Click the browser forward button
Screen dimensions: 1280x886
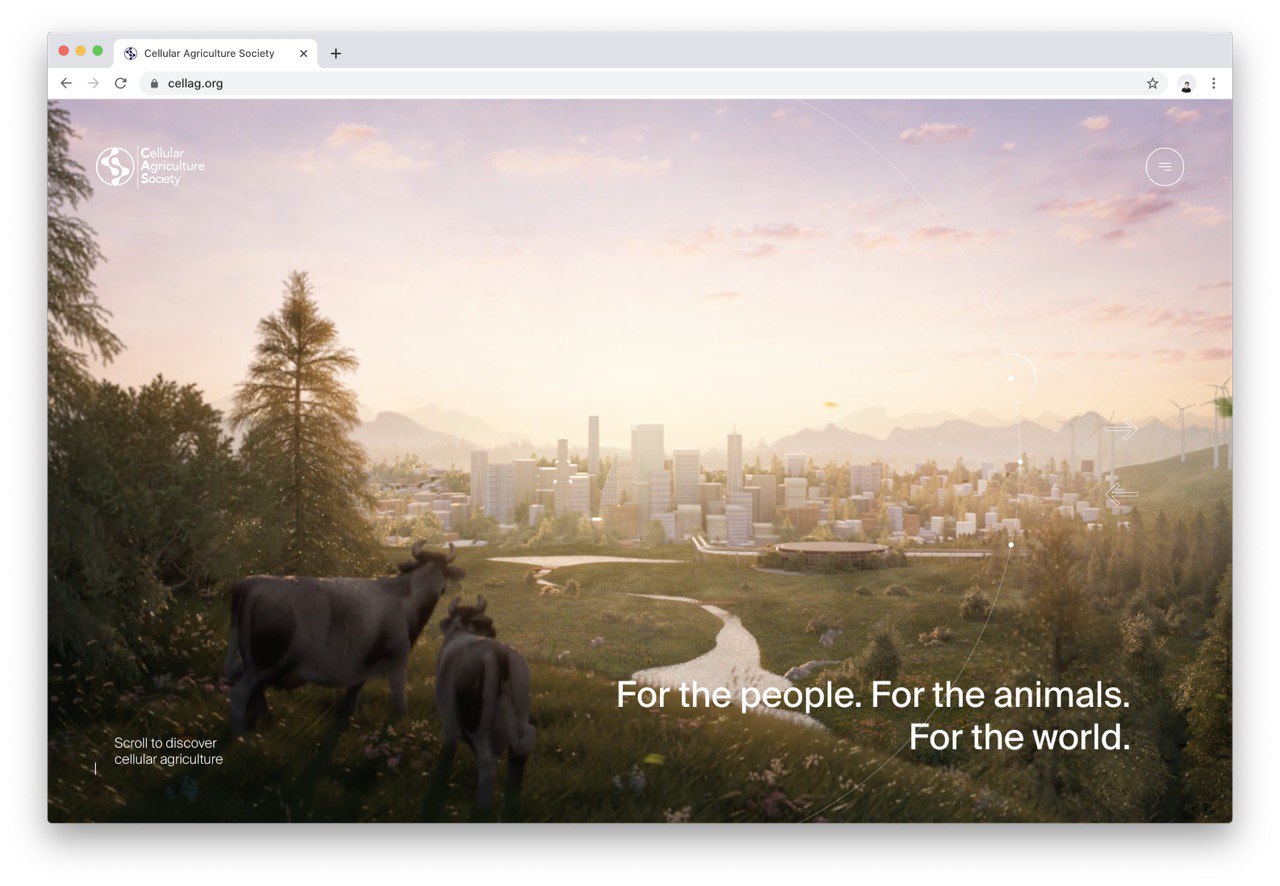pos(93,83)
